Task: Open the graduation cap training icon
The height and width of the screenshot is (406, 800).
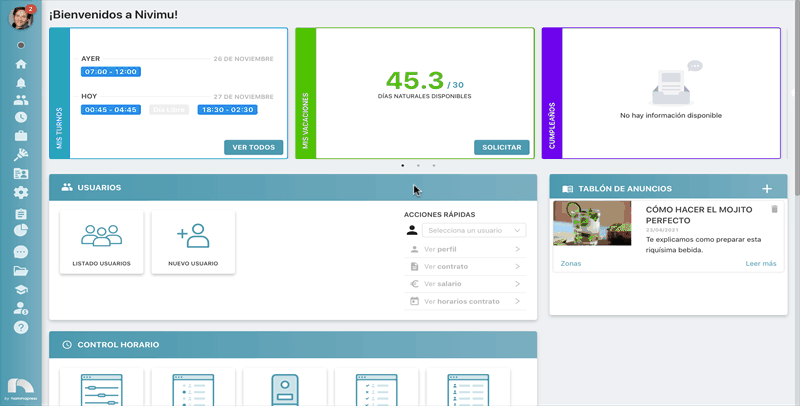Action: [21, 290]
